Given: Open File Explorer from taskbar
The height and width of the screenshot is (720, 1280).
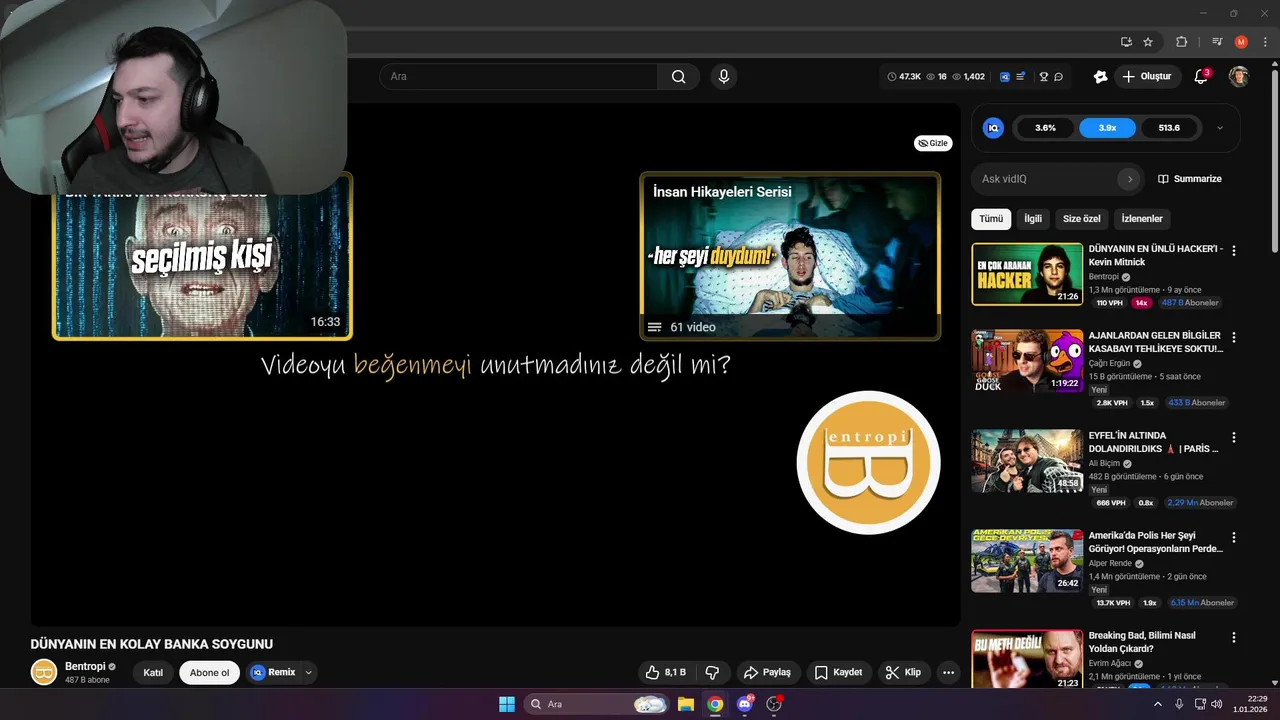Looking at the screenshot, I should [x=686, y=704].
